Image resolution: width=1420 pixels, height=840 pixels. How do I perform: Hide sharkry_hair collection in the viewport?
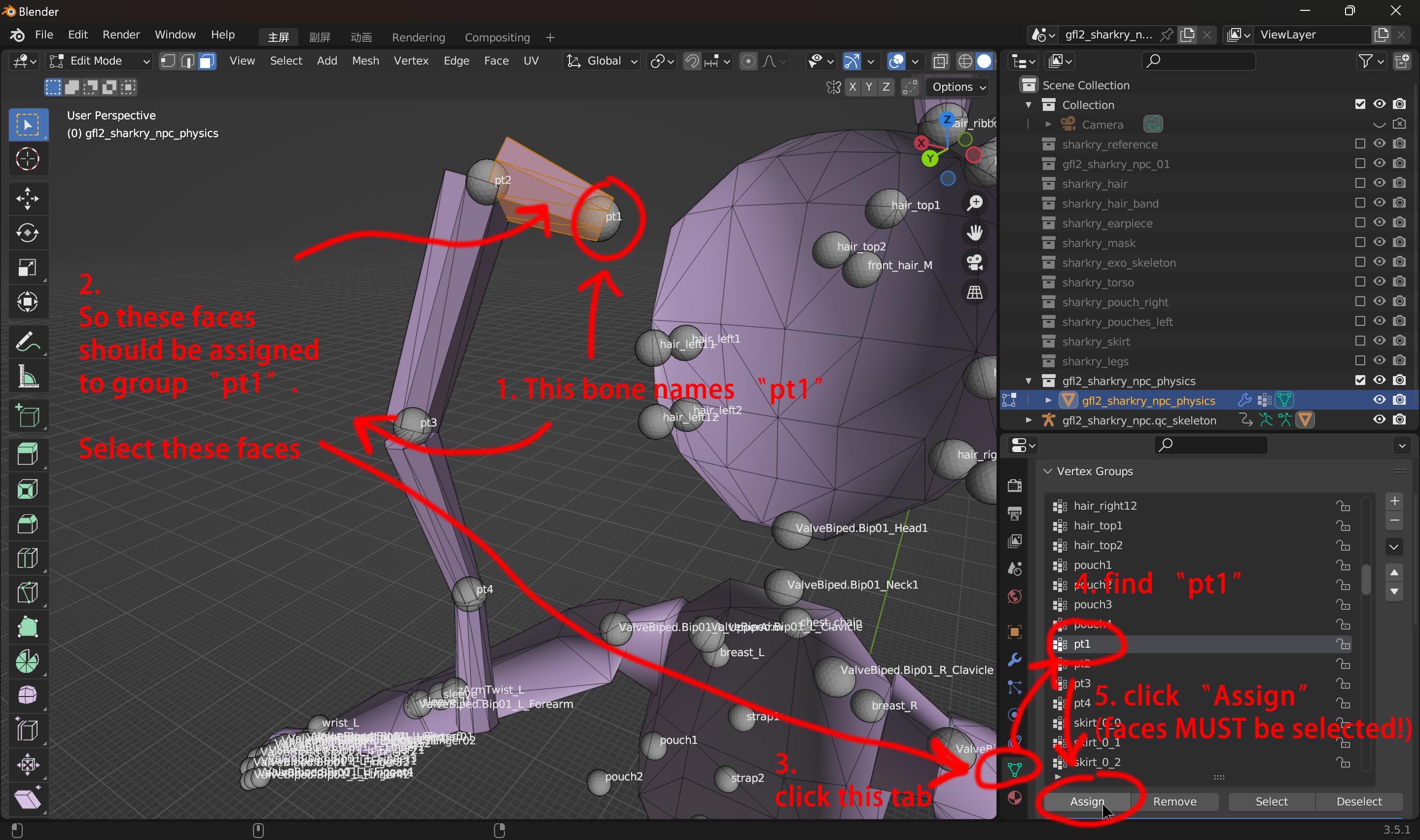pos(1379,183)
